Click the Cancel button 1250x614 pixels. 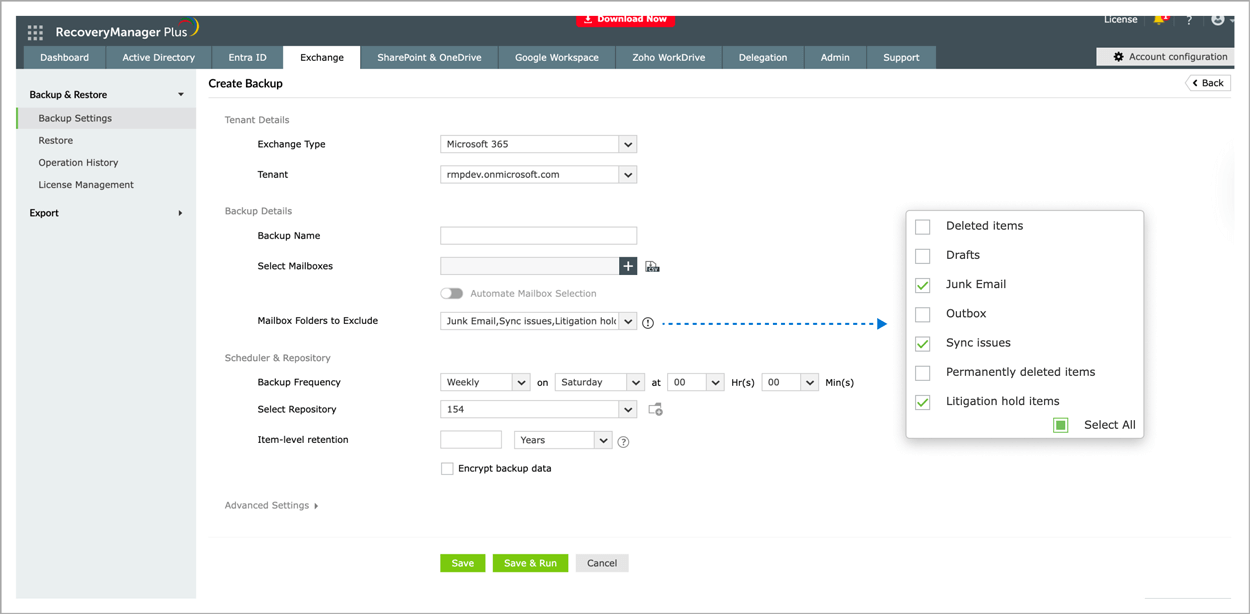click(x=602, y=563)
